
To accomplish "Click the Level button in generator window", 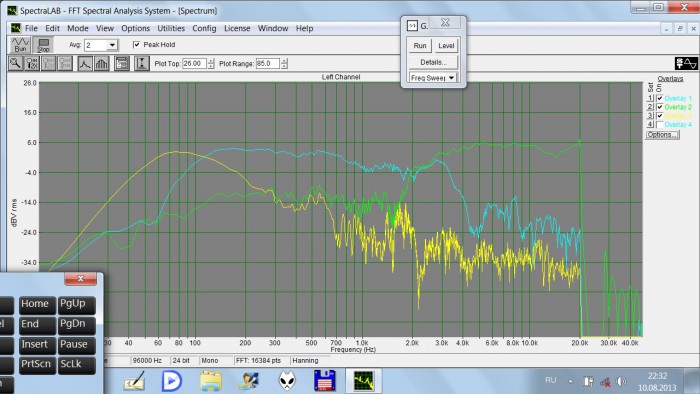I will click(x=446, y=46).
